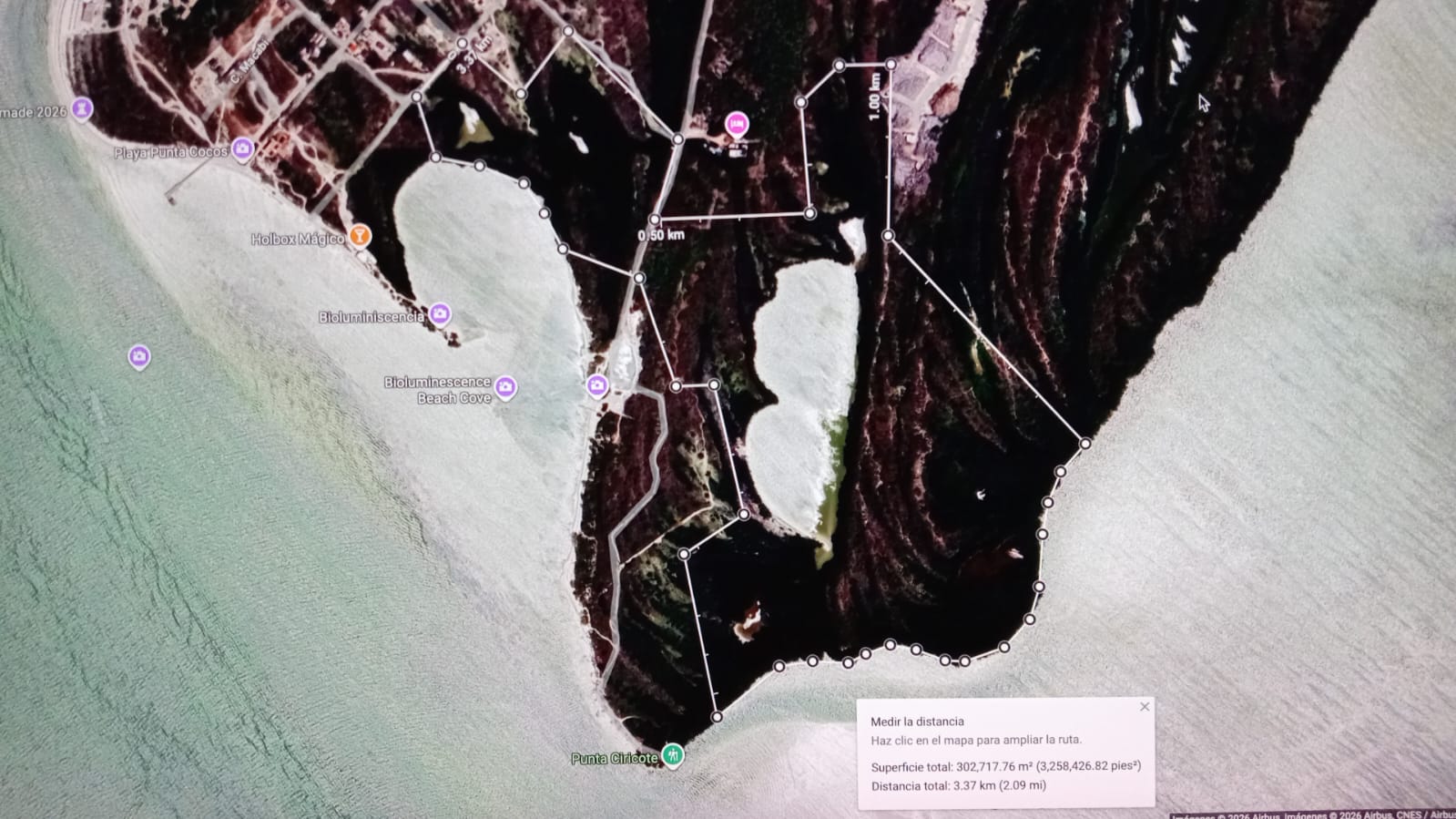Click the 3.37 km label on the route

(473, 55)
